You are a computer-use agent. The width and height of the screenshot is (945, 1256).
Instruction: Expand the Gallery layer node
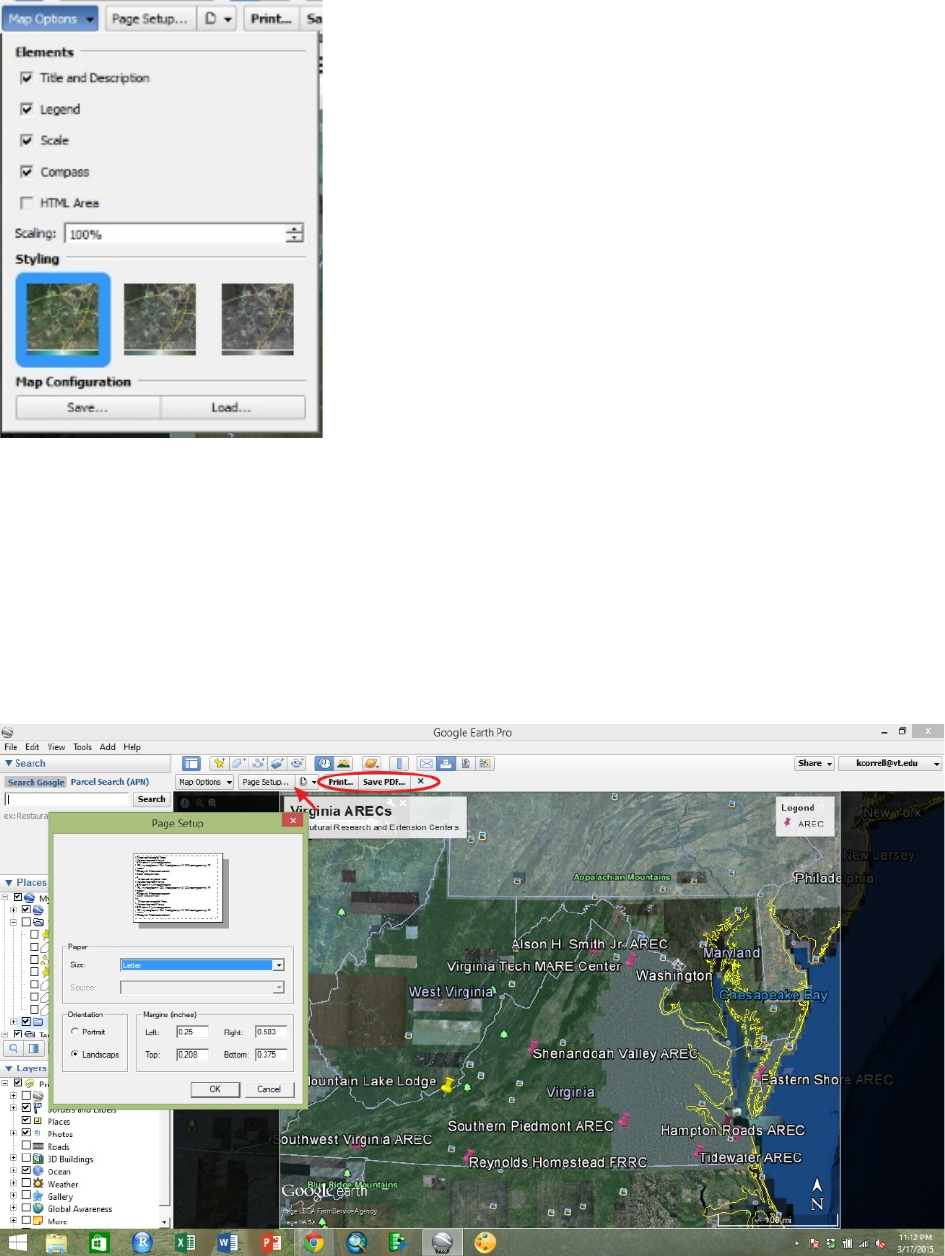tap(14, 1196)
